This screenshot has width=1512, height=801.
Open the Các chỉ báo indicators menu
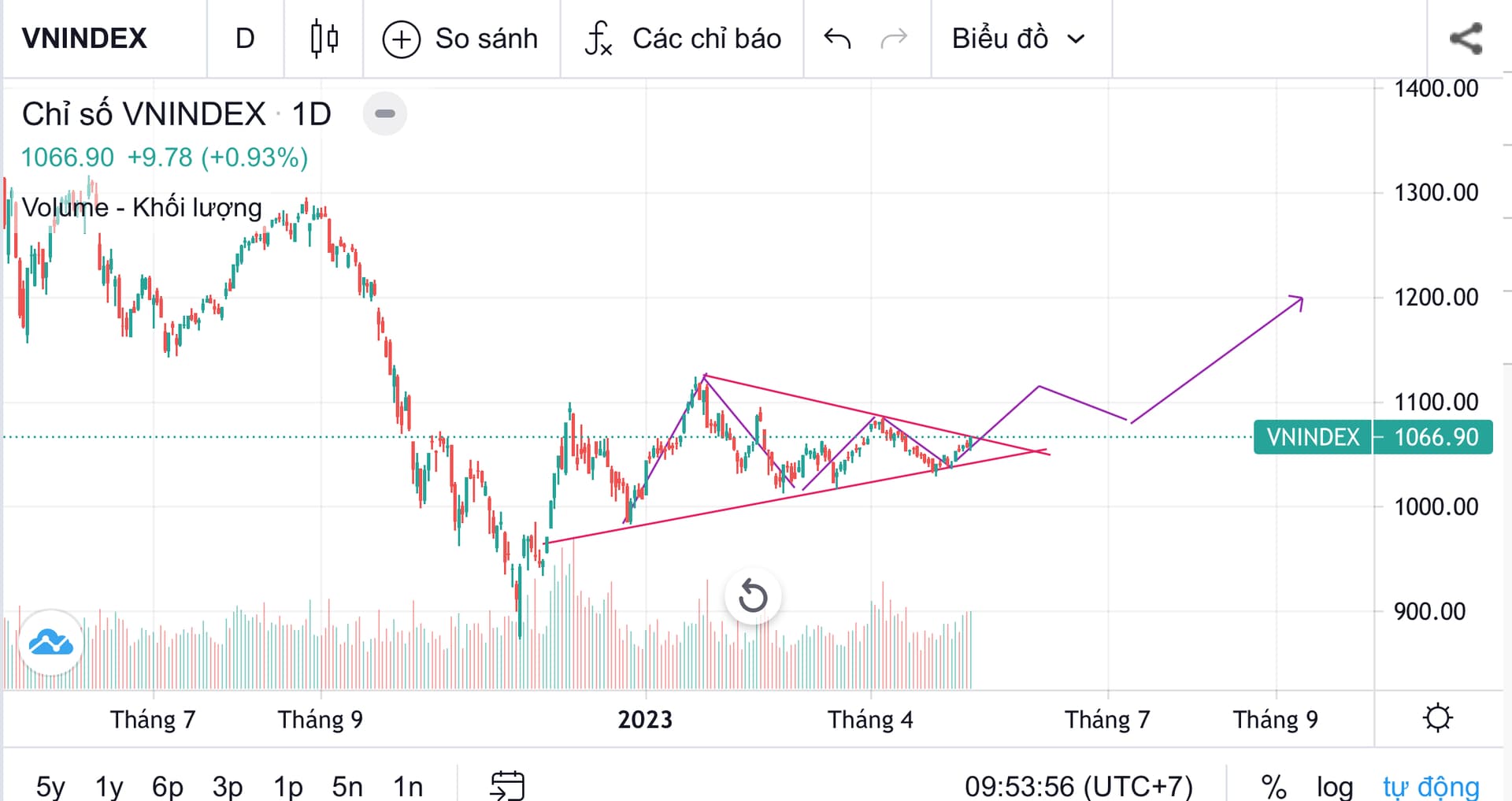point(683,39)
